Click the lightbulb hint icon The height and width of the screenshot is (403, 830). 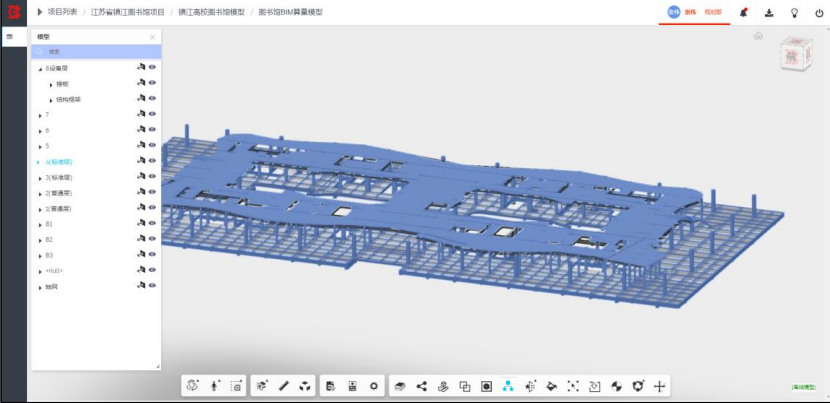tap(794, 13)
